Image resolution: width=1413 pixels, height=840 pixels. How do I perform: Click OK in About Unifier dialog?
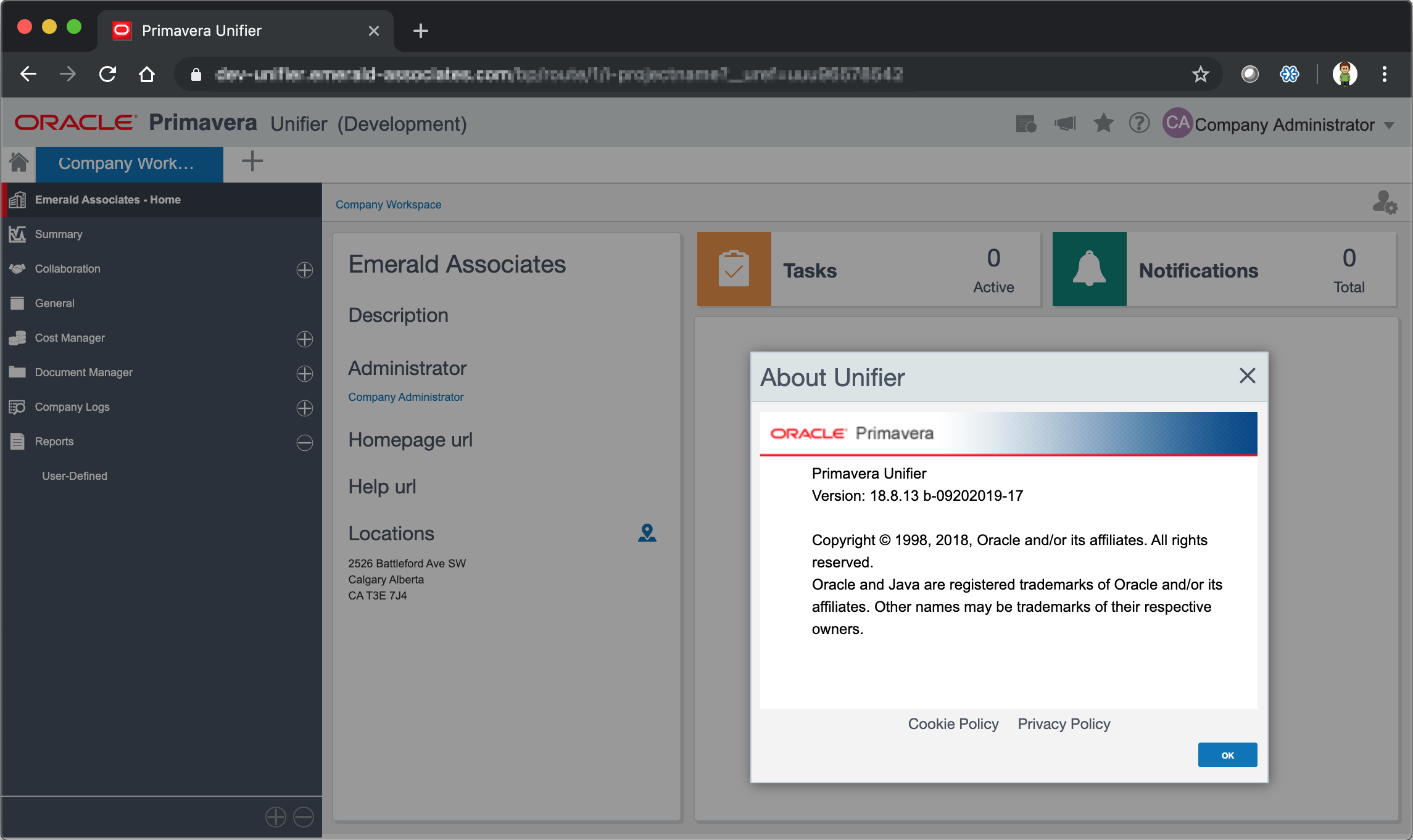coord(1227,755)
